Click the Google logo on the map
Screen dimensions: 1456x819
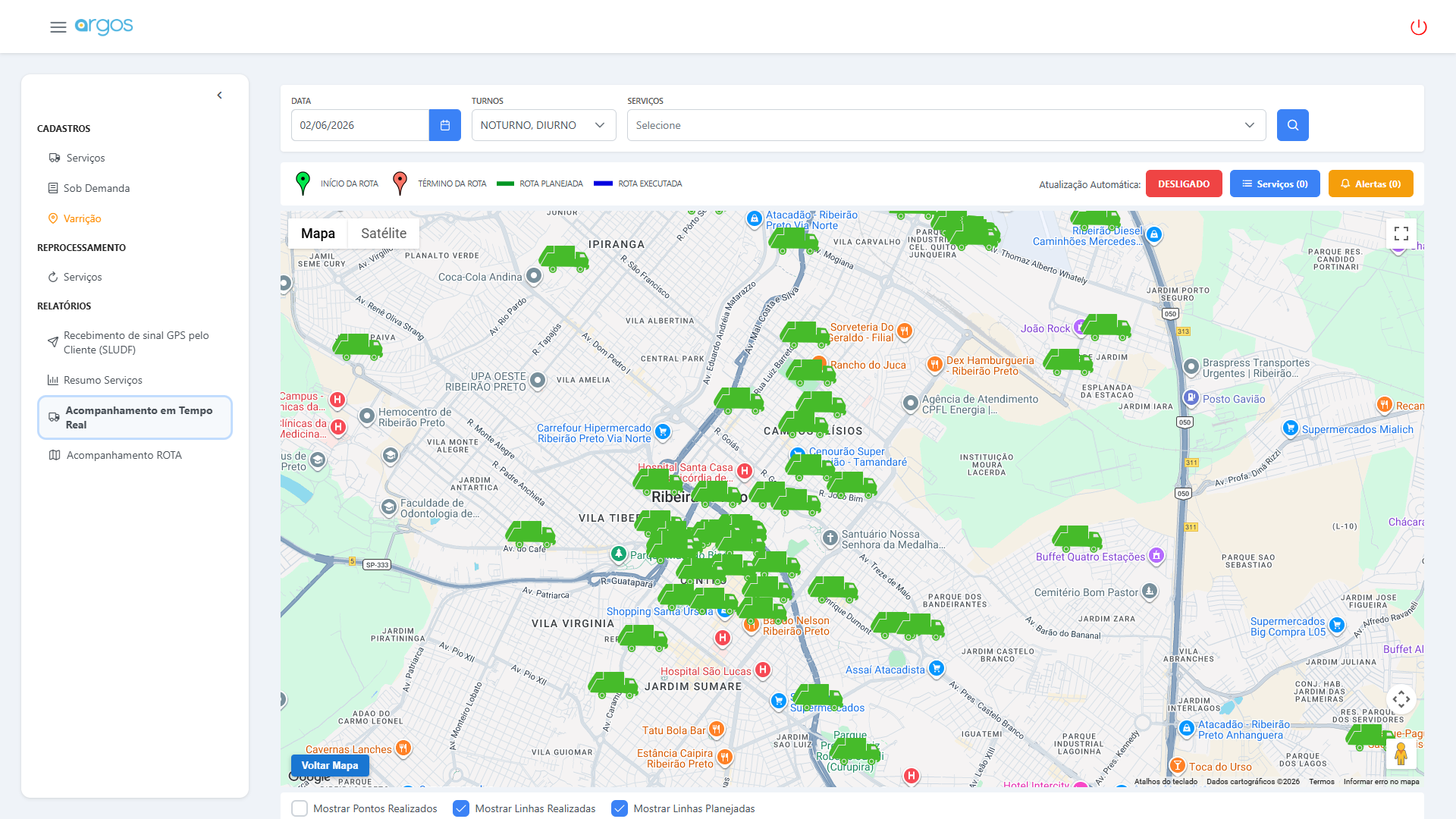pyautogui.click(x=309, y=777)
